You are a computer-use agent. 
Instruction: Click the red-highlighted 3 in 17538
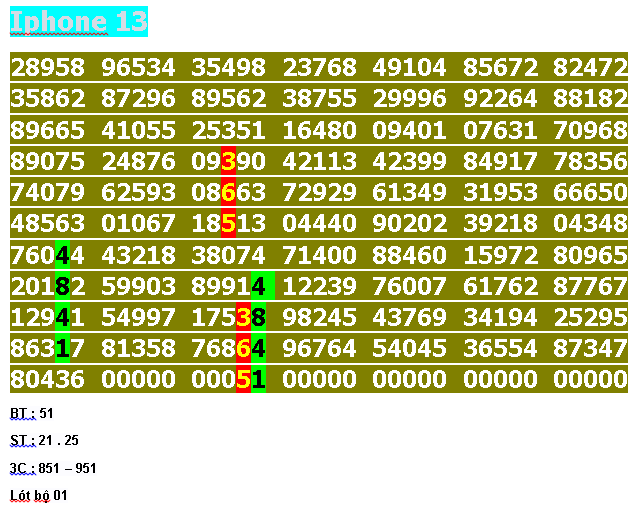coord(243,317)
